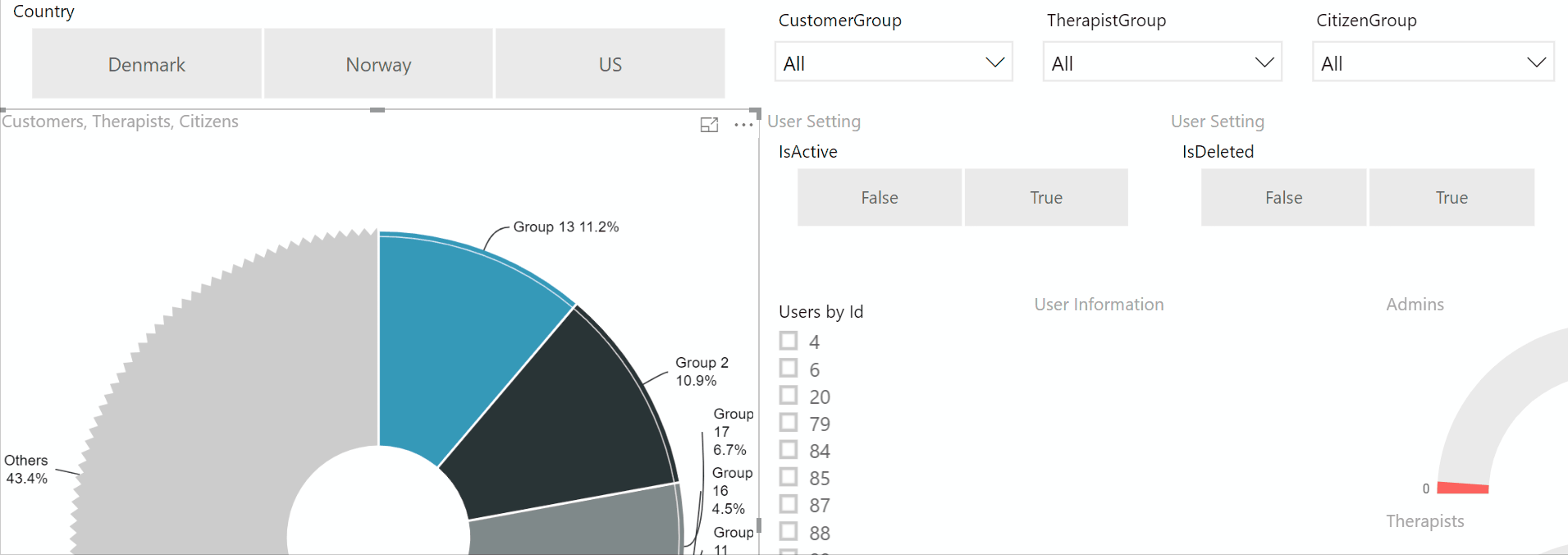Open more options ellipsis on chart
1568x555 pixels.
(x=743, y=125)
